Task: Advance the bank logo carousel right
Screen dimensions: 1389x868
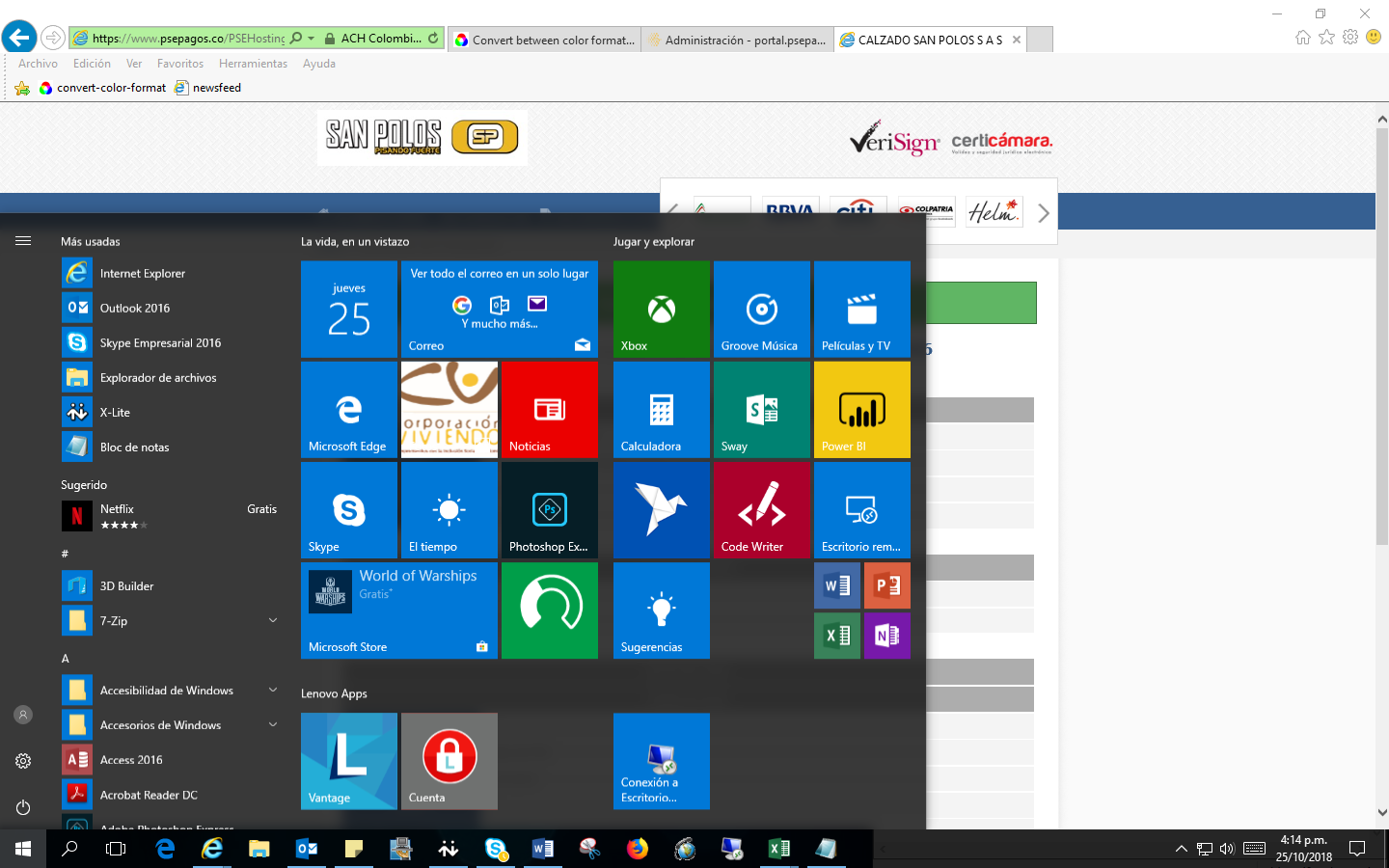Action: (x=1043, y=213)
